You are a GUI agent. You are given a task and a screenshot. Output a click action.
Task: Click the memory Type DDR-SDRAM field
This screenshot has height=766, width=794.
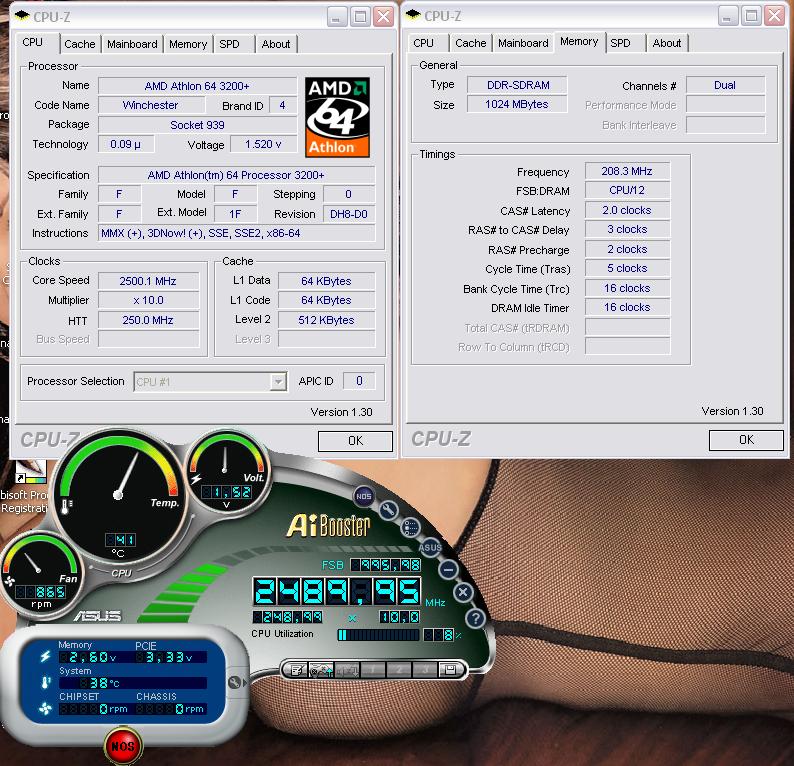point(518,85)
